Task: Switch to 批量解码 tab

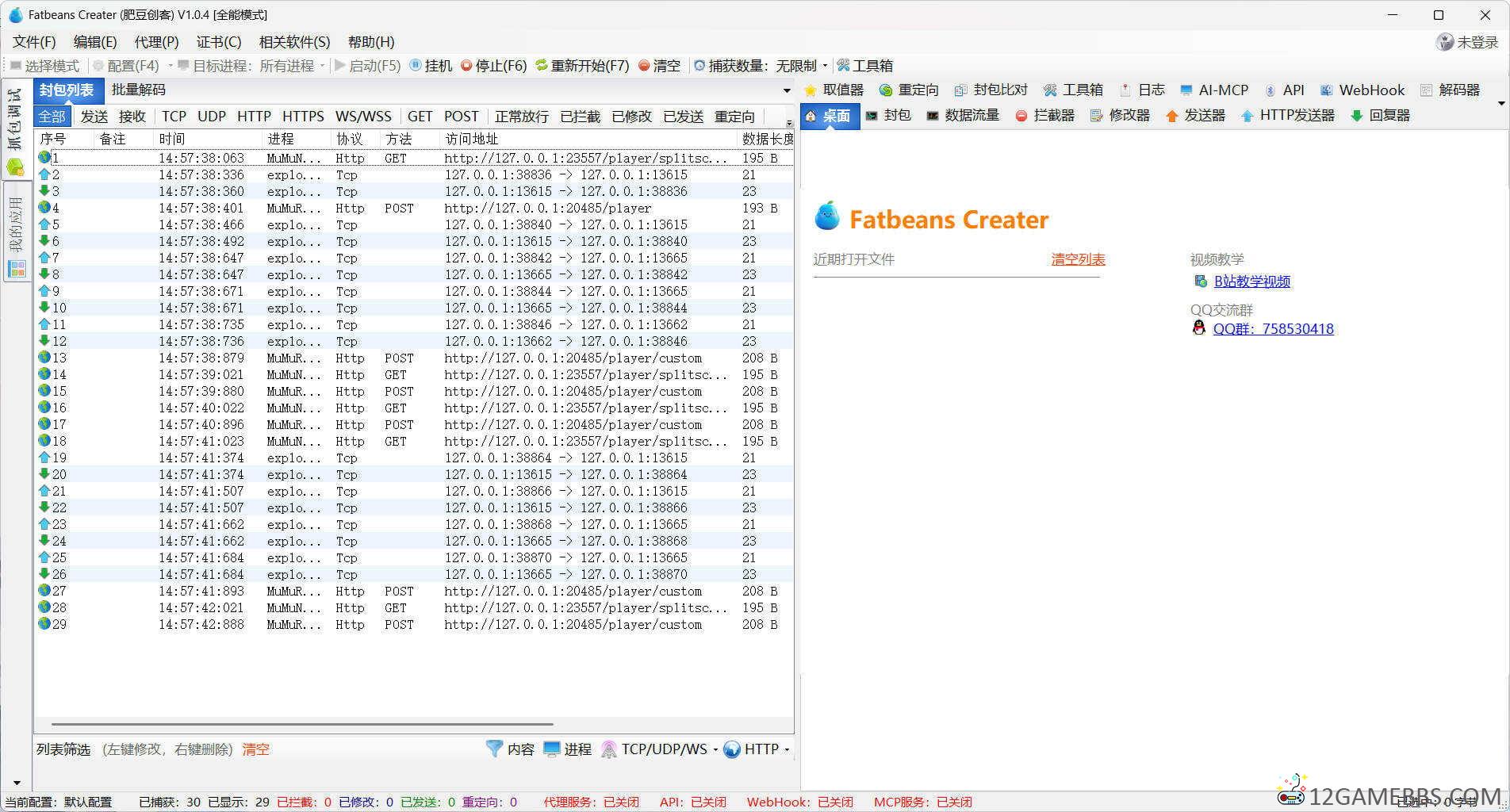Action: [x=139, y=90]
